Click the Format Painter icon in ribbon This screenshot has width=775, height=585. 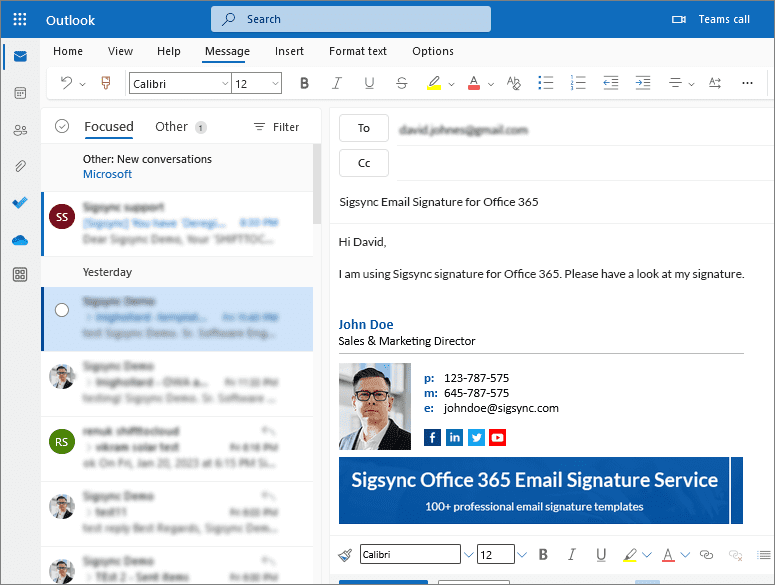(x=105, y=83)
